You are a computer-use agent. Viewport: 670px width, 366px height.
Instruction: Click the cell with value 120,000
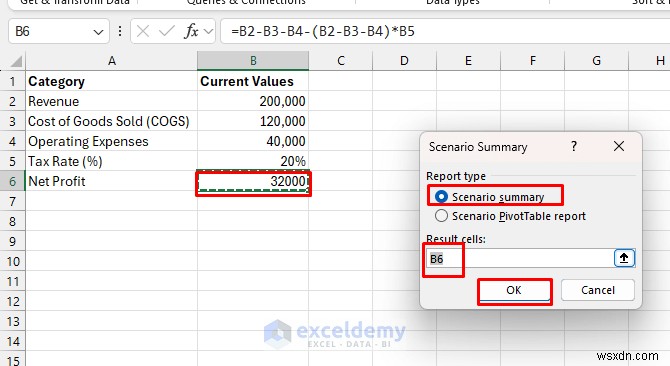click(253, 121)
